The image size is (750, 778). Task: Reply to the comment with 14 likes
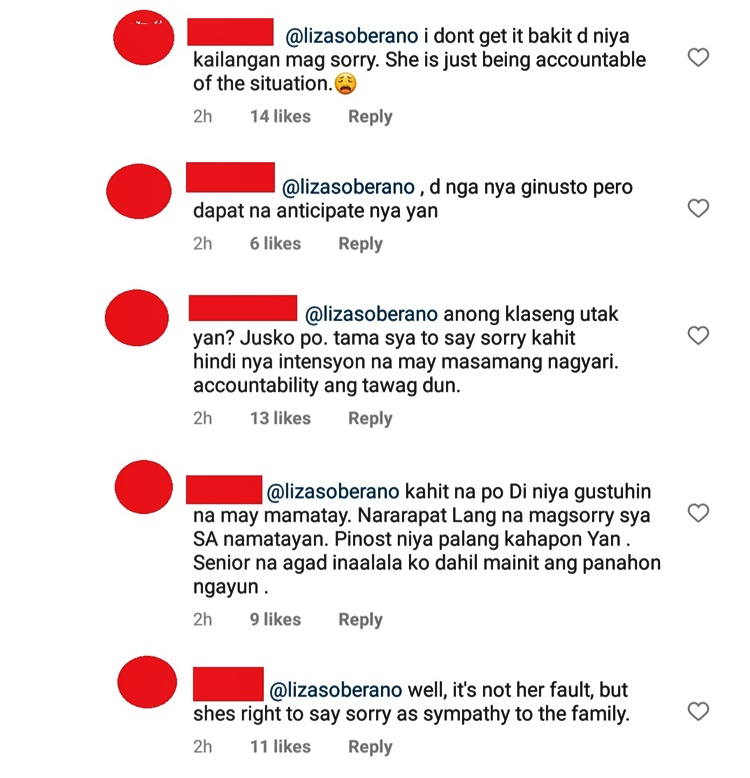pos(370,117)
